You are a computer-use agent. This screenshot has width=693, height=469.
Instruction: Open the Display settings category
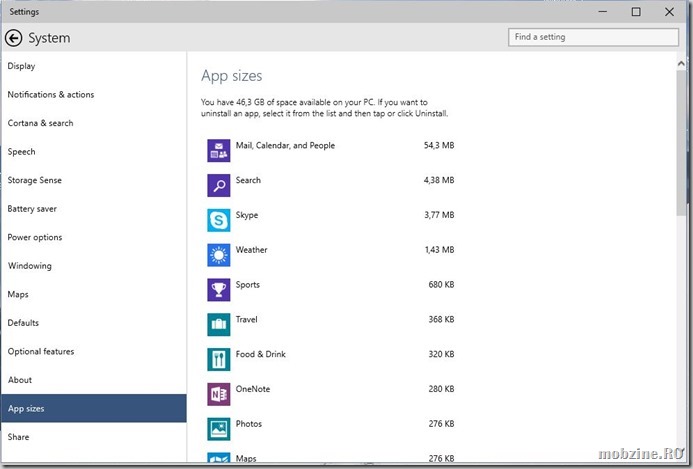(93, 66)
